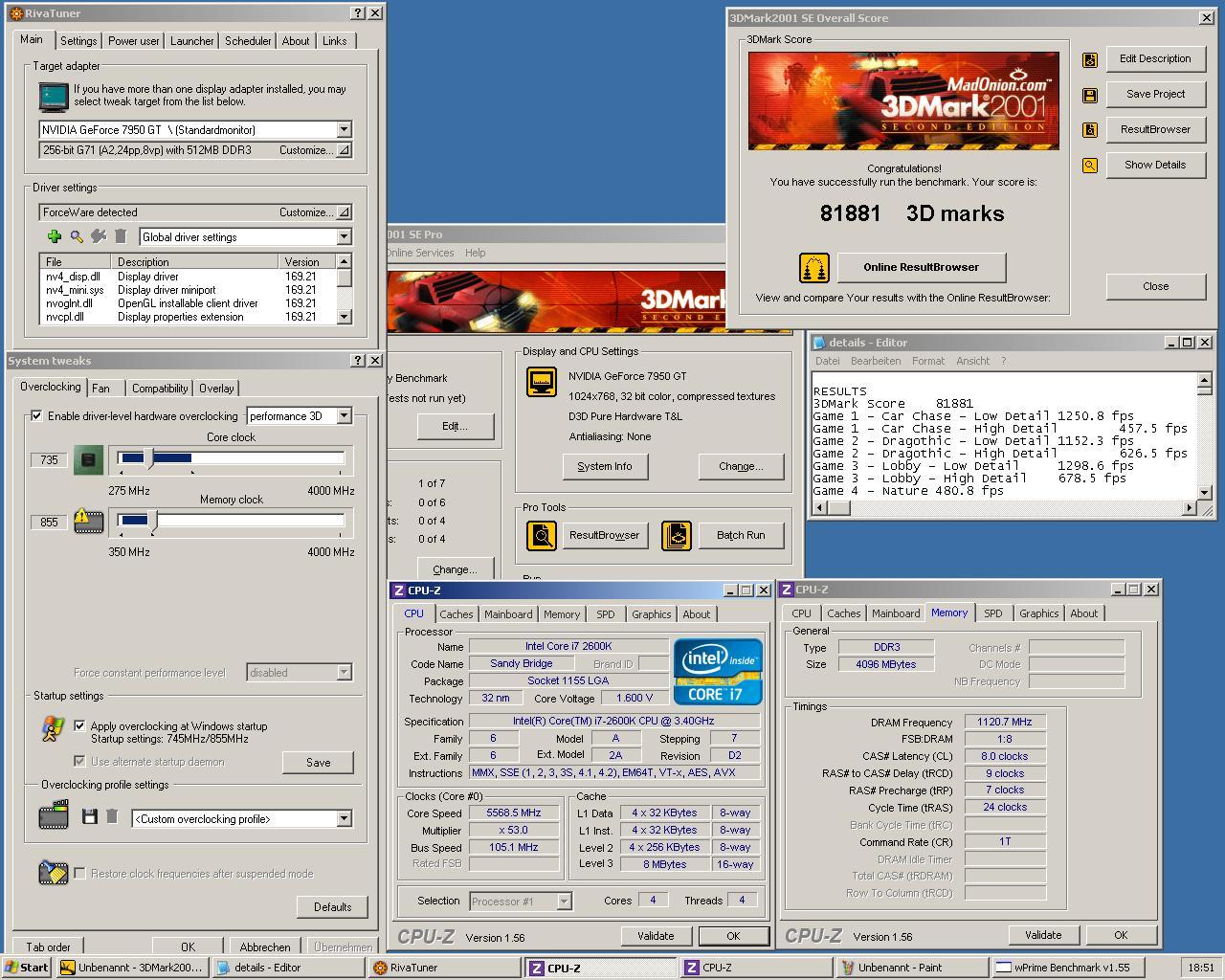The height and width of the screenshot is (980, 1225).
Task: Click the green plus add-driver icon in RivaTuner
Action: click(55, 236)
